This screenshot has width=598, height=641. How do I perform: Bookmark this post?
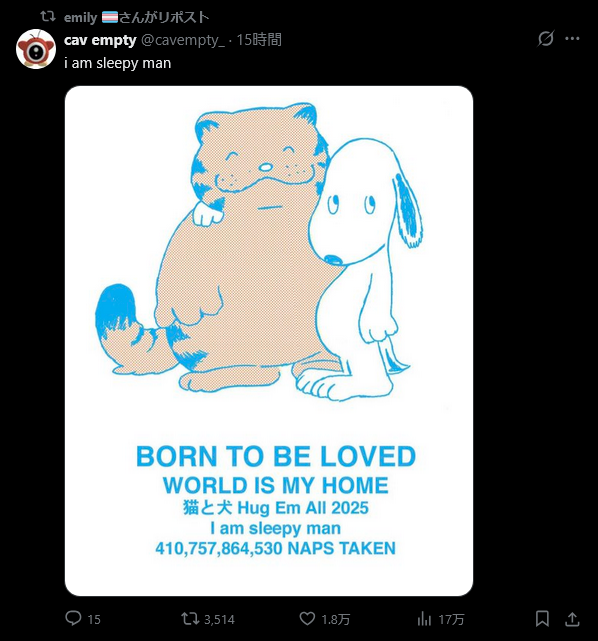click(542, 619)
